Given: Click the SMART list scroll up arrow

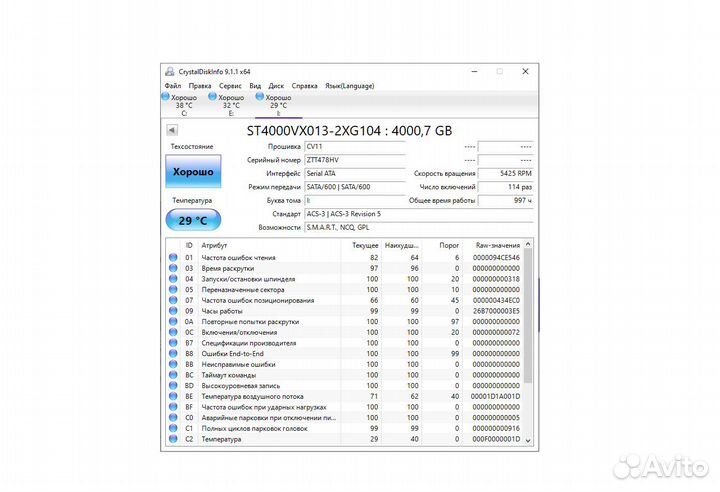Looking at the screenshot, I should pyautogui.click(x=528, y=244).
